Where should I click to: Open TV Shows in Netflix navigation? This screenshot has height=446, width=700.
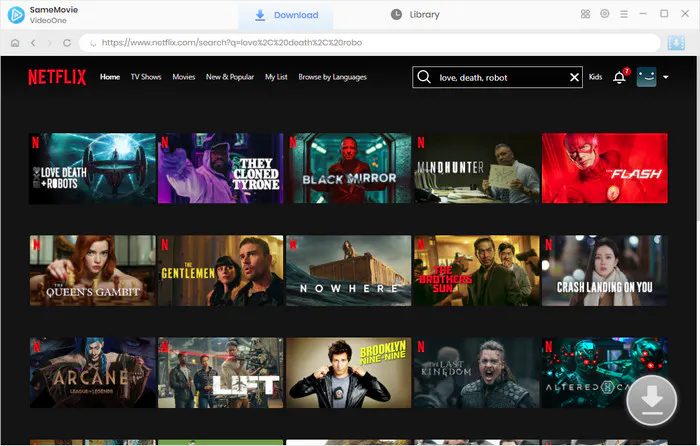[146, 77]
